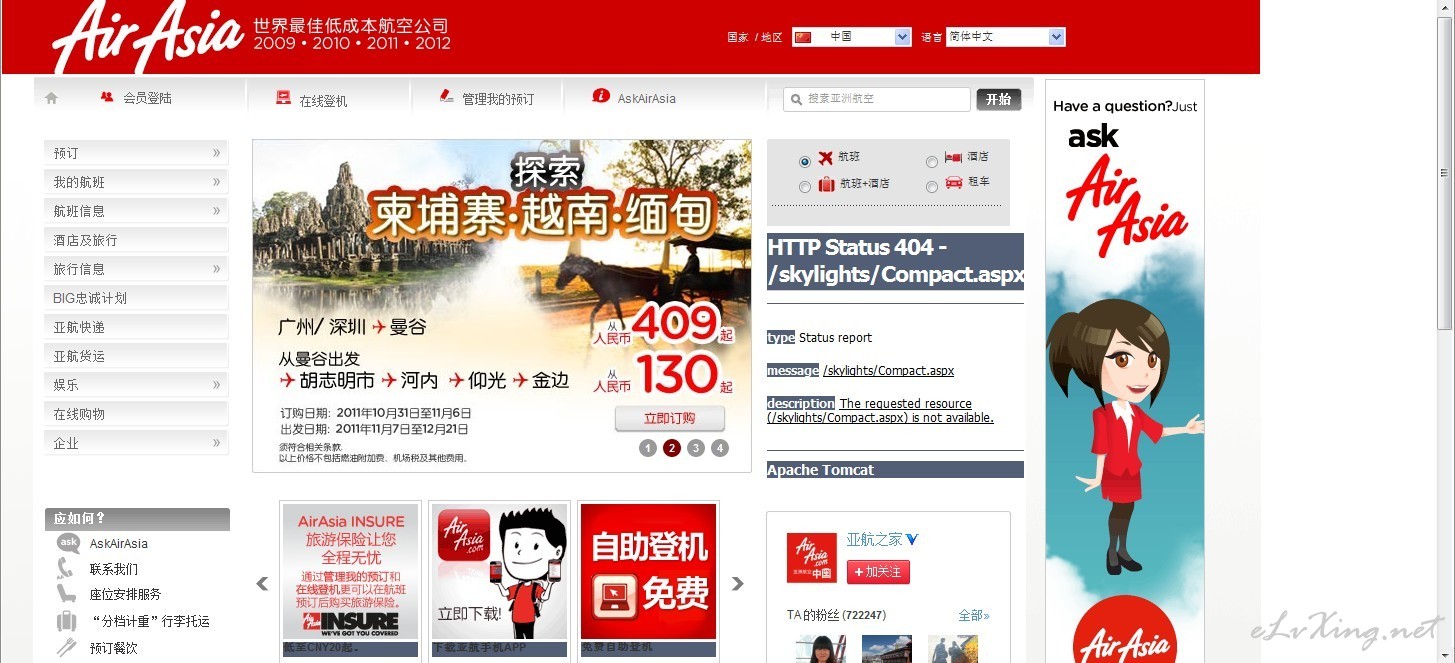Open the language 简体中文 dropdown
The width and height of the screenshot is (1455, 663).
click(x=1005, y=37)
